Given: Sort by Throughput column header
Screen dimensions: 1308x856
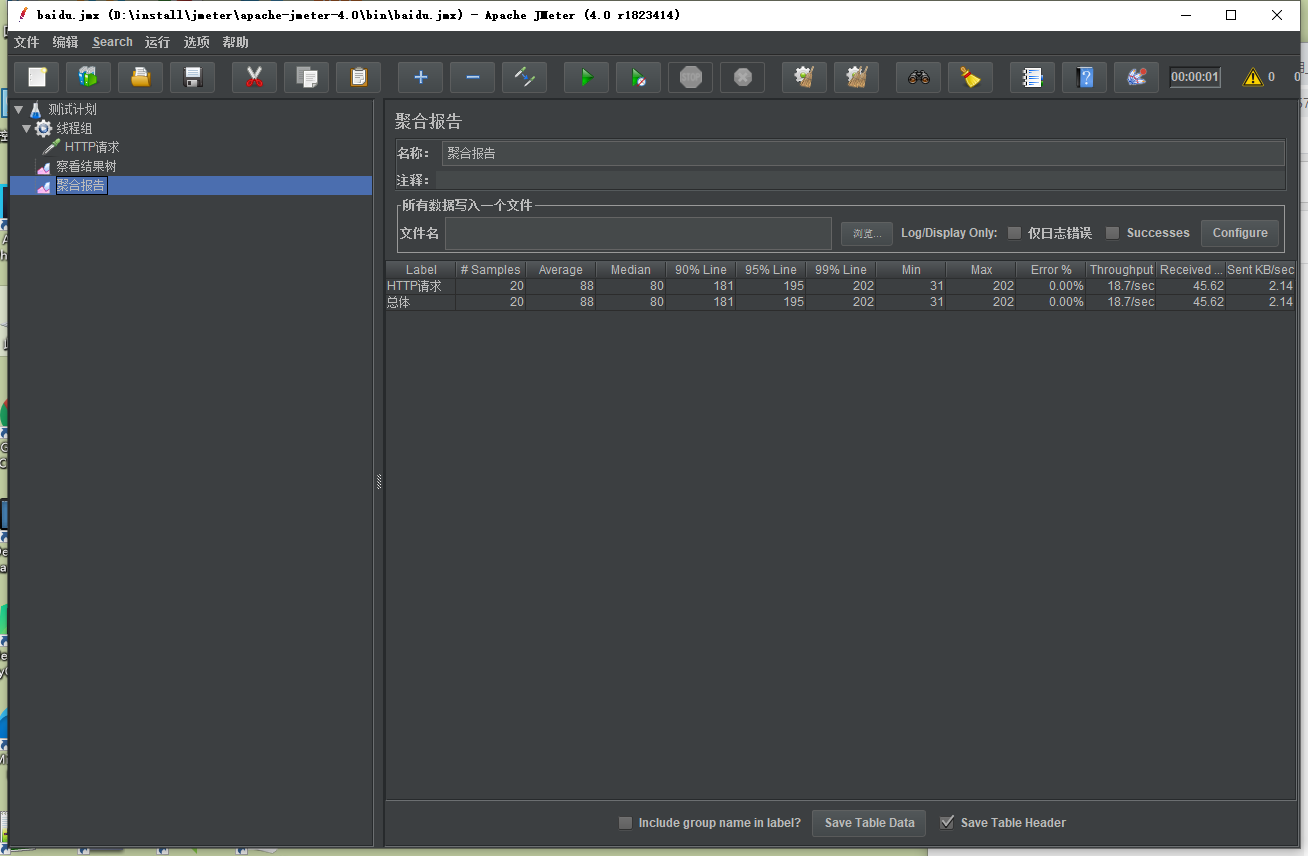Looking at the screenshot, I should click(1121, 270).
